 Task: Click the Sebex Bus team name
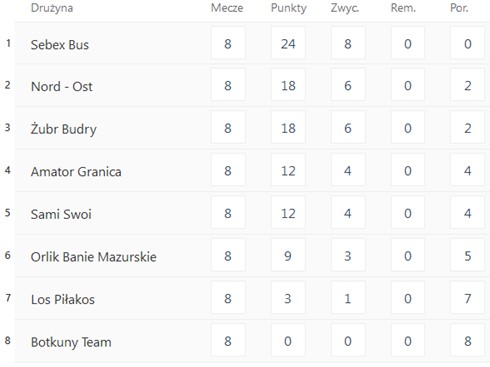60,45
